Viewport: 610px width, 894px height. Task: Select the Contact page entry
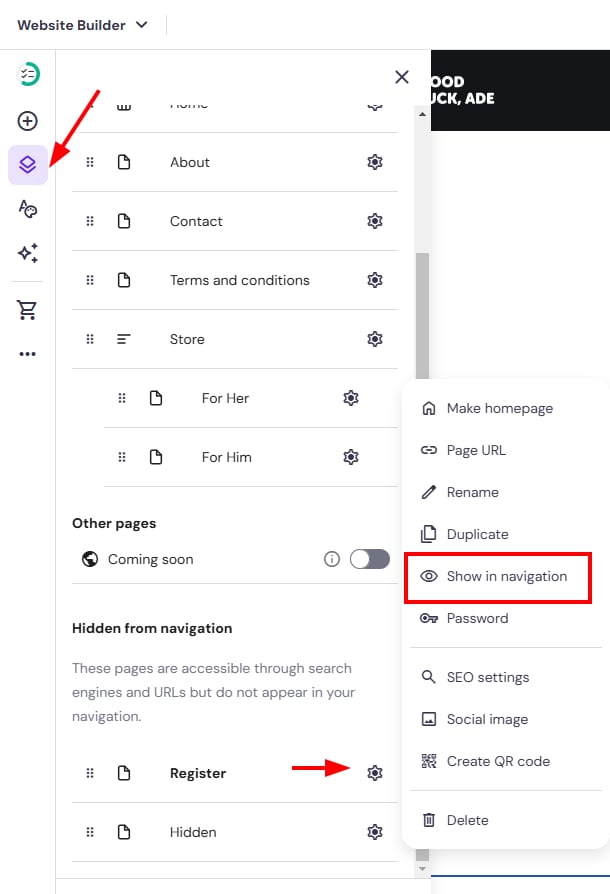tap(196, 221)
